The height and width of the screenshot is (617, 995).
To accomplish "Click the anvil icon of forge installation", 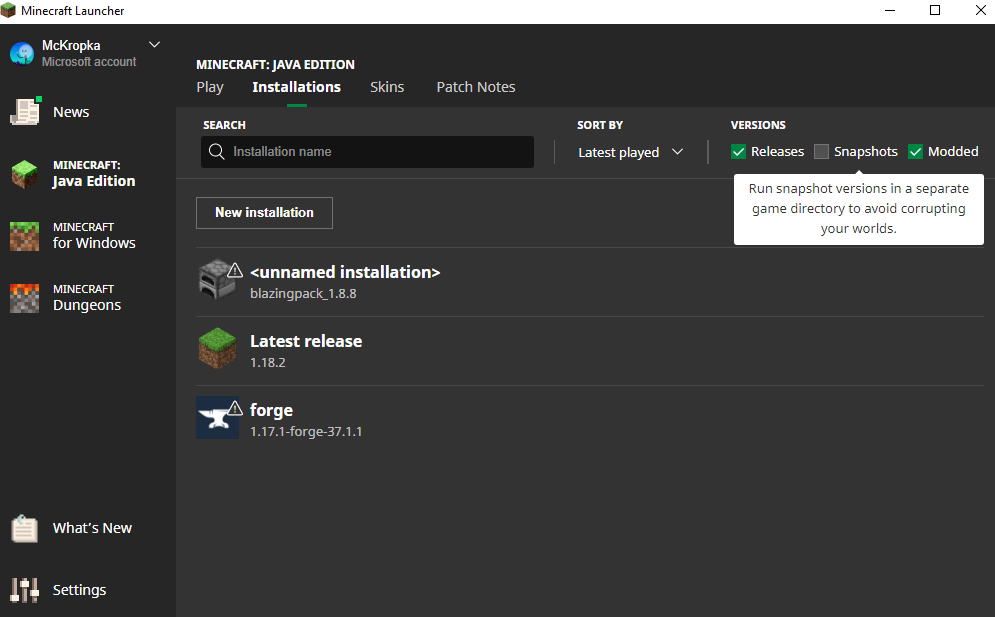I will (x=216, y=418).
